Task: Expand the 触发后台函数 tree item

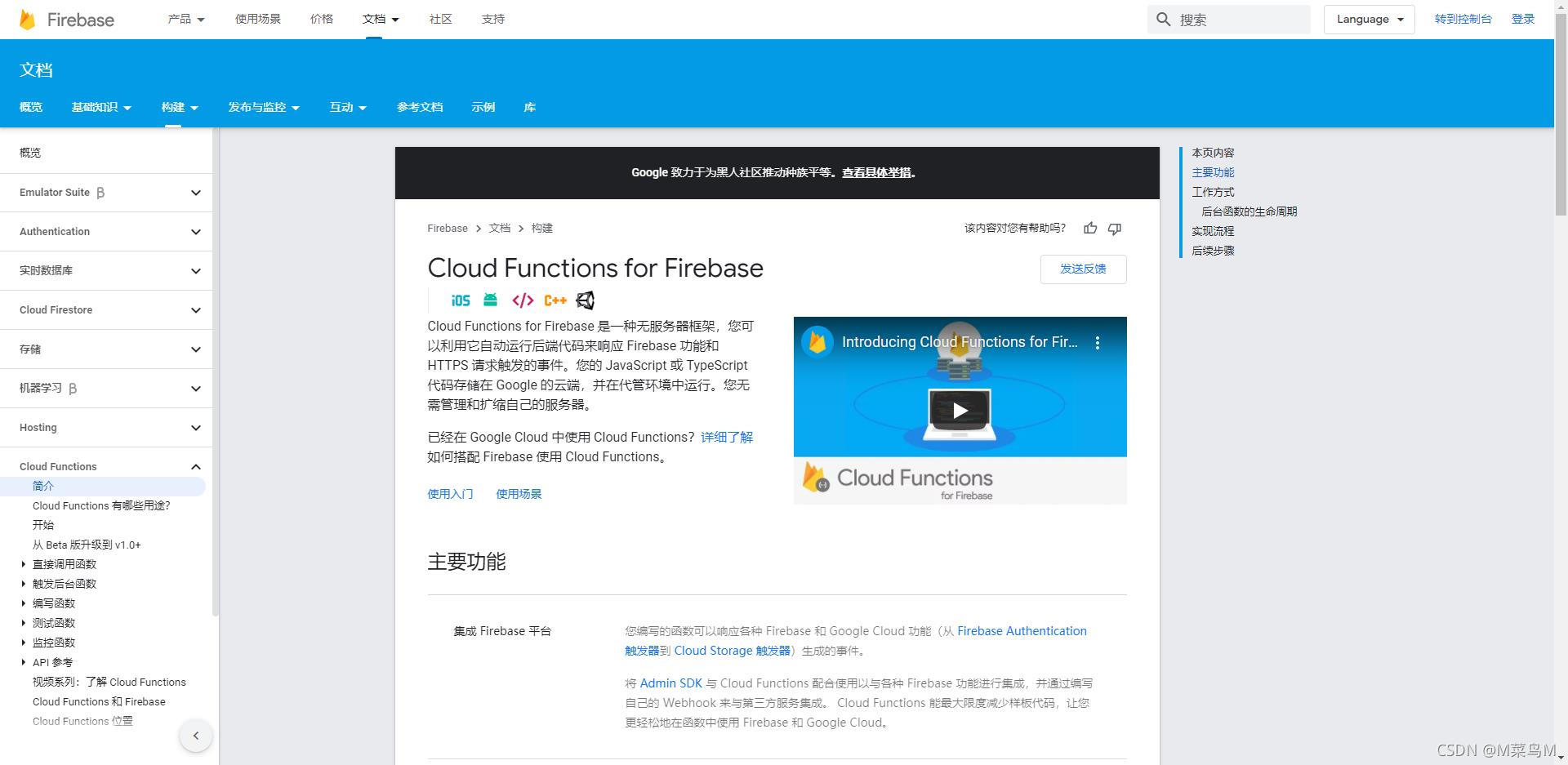Action: (x=23, y=584)
